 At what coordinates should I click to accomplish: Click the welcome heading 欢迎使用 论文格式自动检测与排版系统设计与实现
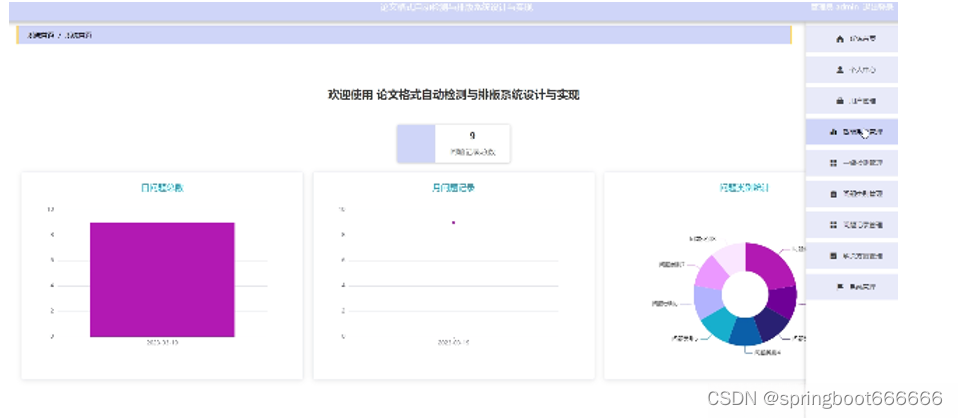click(454, 95)
